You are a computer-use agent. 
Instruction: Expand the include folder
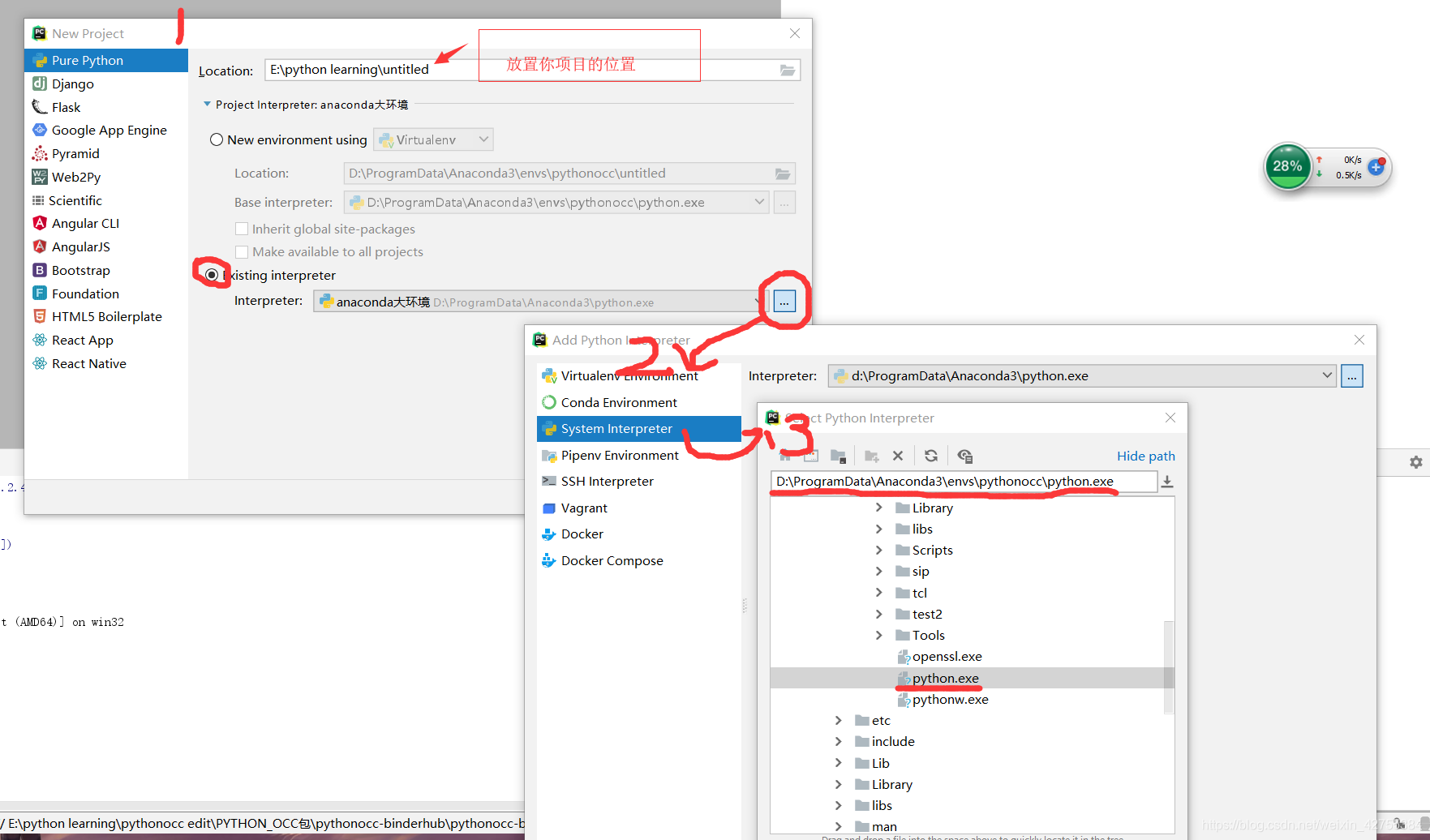click(838, 741)
